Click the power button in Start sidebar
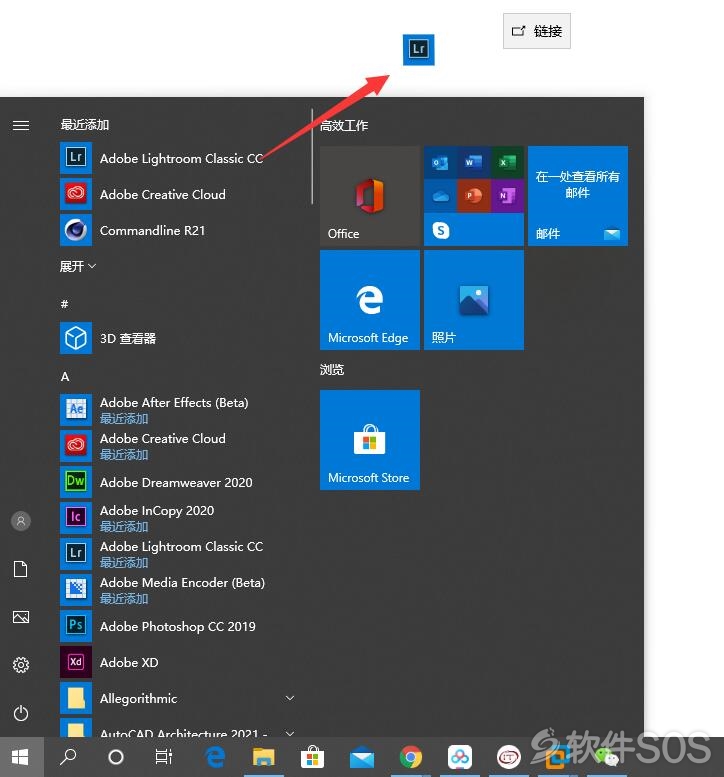Screen dimensions: 724x777 (21, 713)
